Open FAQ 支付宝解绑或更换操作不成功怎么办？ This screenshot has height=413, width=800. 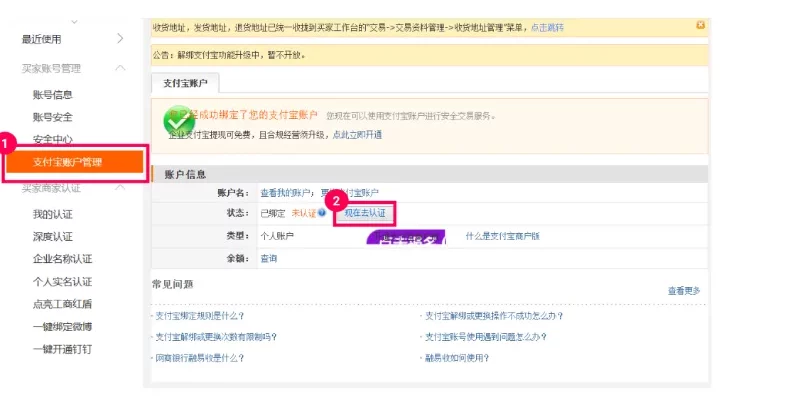click(x=494, y=316)
